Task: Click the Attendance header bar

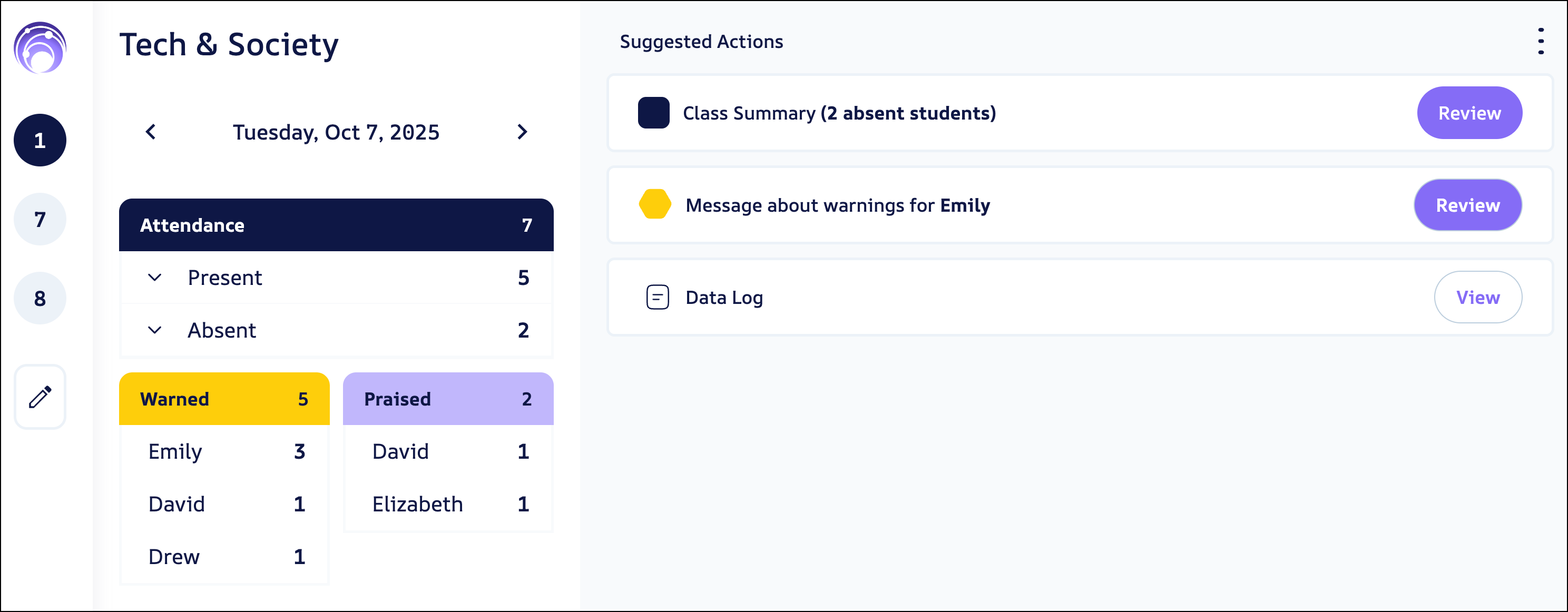Action: point(336,225)
